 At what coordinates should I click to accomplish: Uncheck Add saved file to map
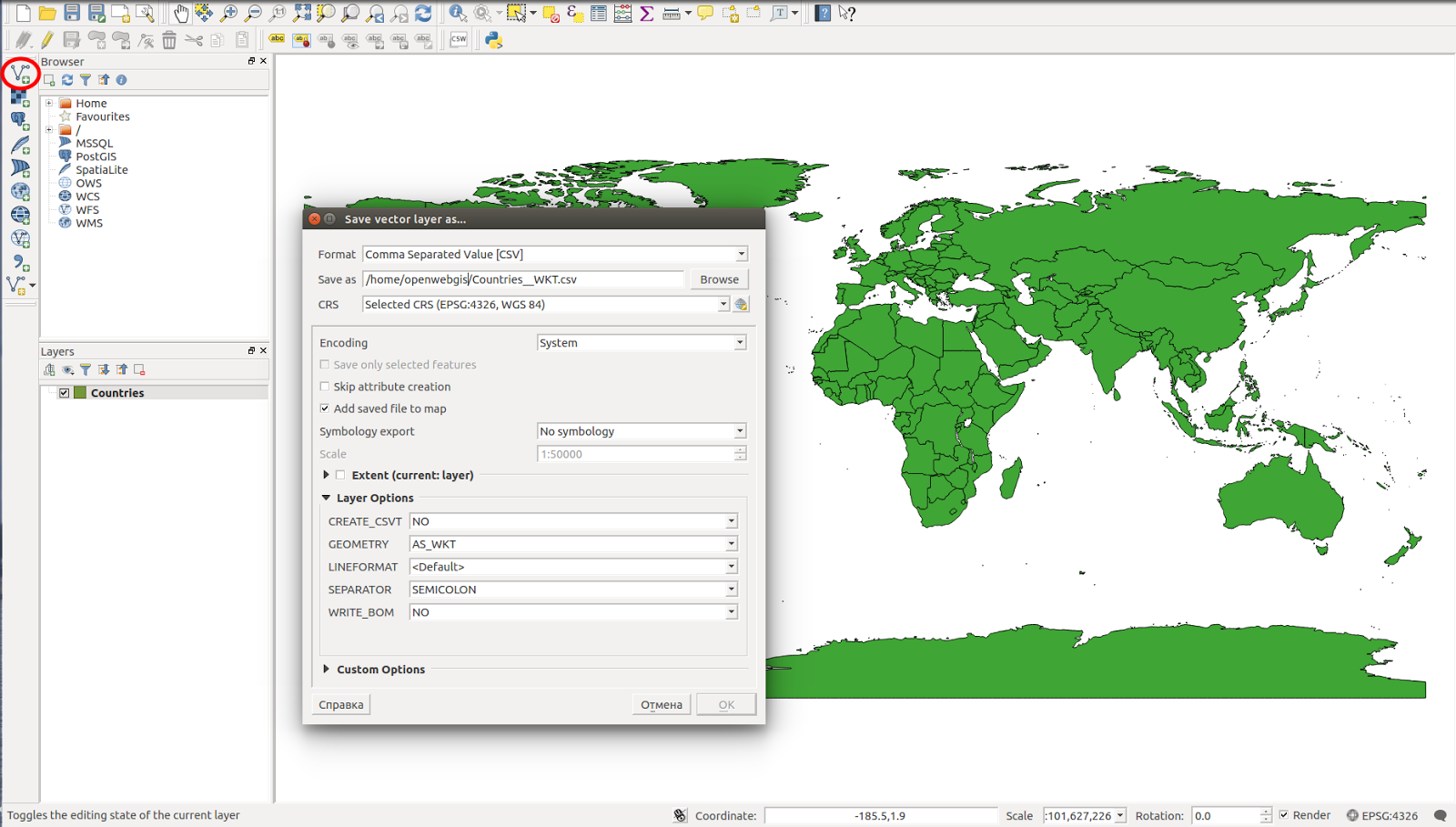pyautogui.click(x=325, y=408)
